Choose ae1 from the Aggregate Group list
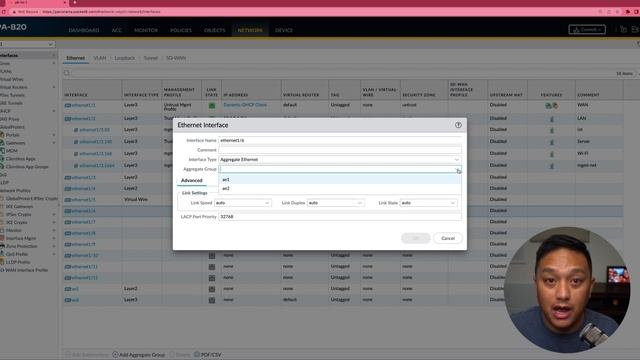Image resolution: width=640 pixels, height=360 pixels. [340, 180]
